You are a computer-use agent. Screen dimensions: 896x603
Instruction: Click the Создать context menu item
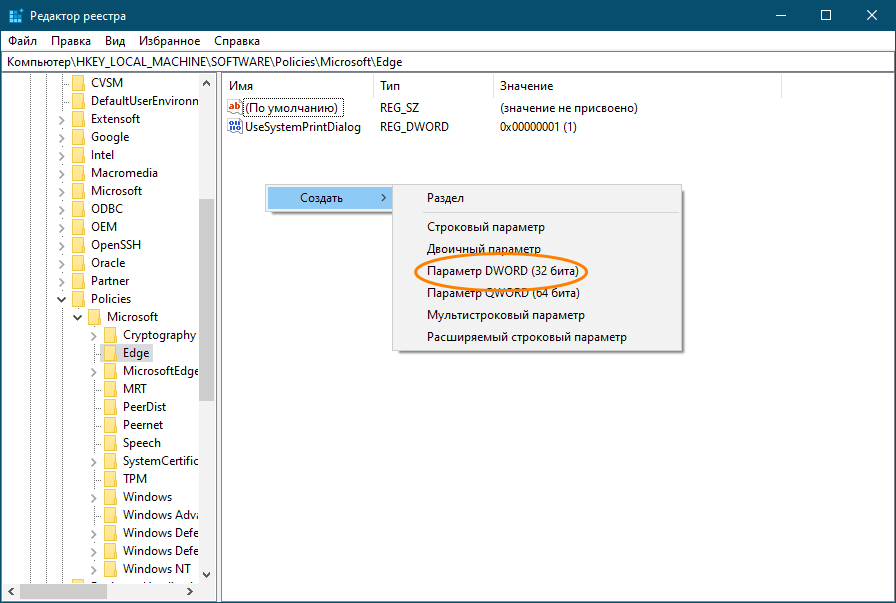330,198
